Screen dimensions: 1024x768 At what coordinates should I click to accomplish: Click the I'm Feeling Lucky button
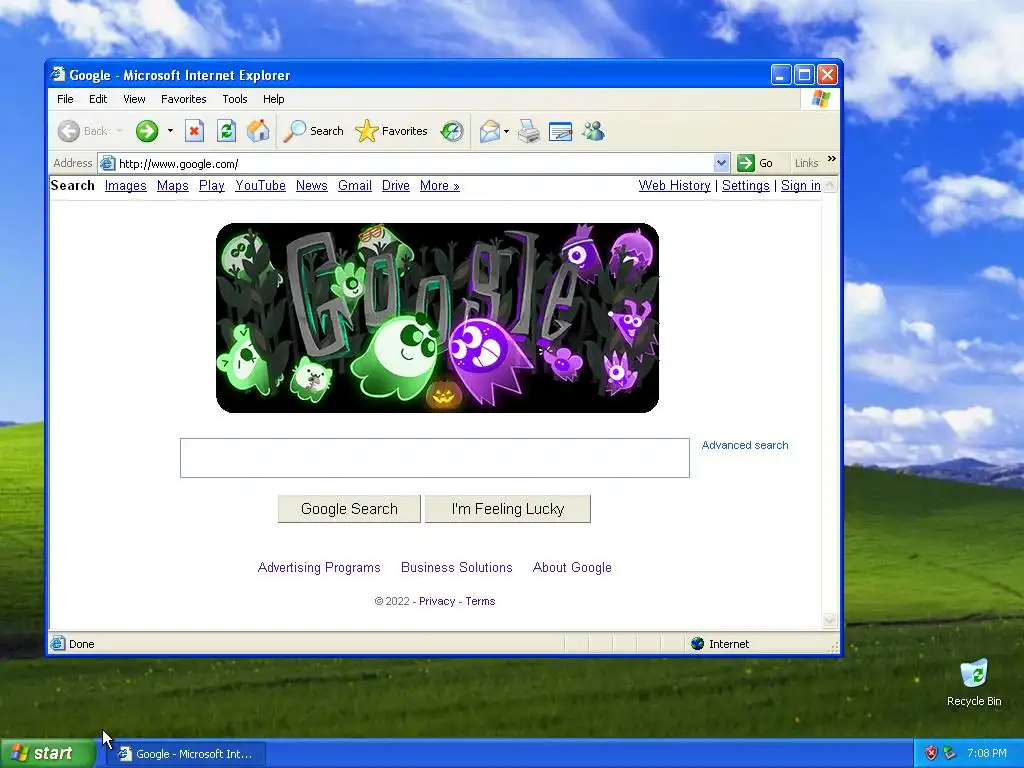pos(508,509)
